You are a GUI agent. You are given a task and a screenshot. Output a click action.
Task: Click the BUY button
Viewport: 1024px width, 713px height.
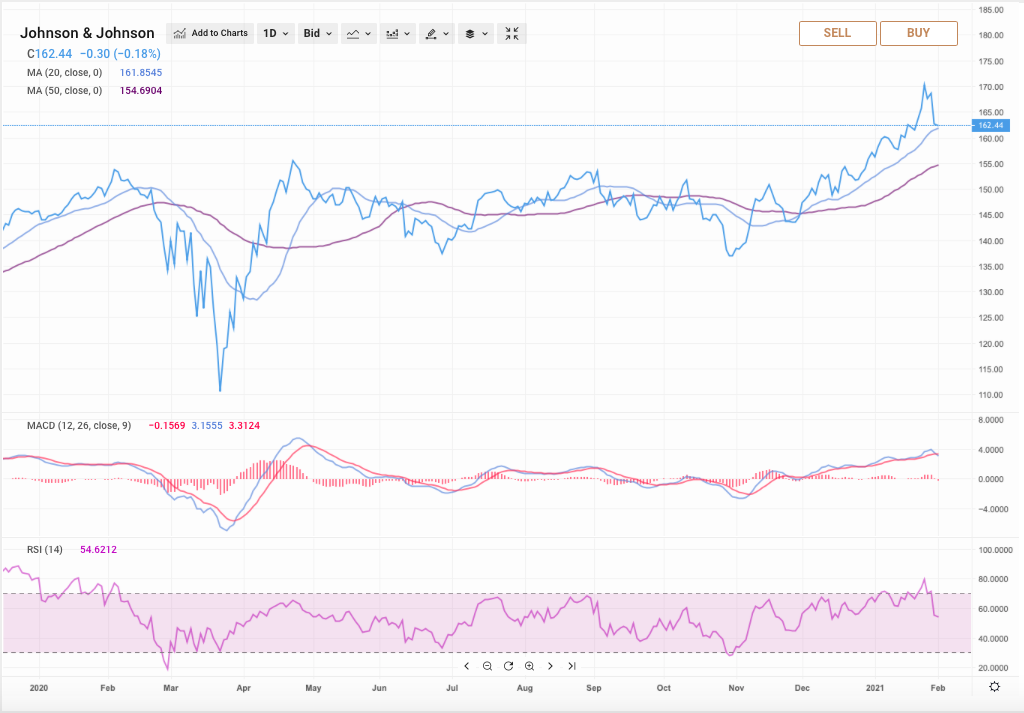pyautogui.click(x=918, y=33)
